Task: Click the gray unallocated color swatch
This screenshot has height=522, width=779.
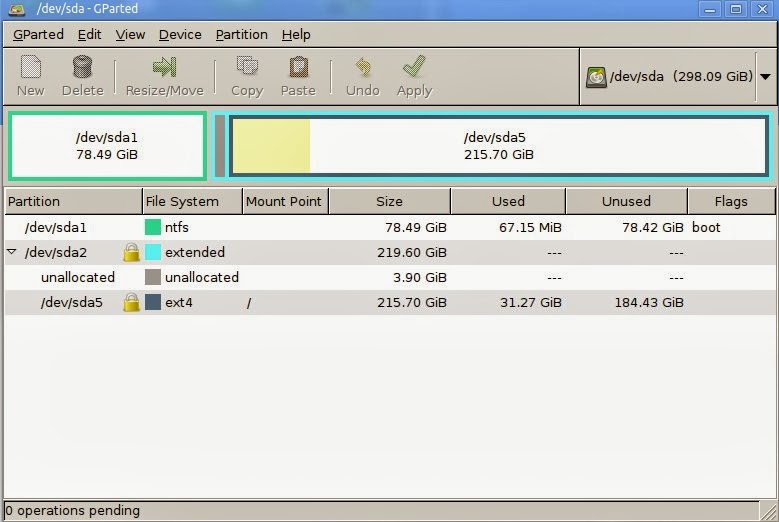Action: click(x=153, y=277)
